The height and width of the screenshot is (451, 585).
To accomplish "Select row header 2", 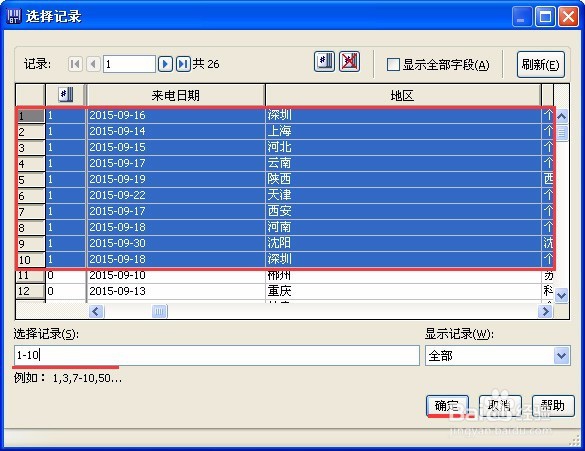I will (31, 132).
